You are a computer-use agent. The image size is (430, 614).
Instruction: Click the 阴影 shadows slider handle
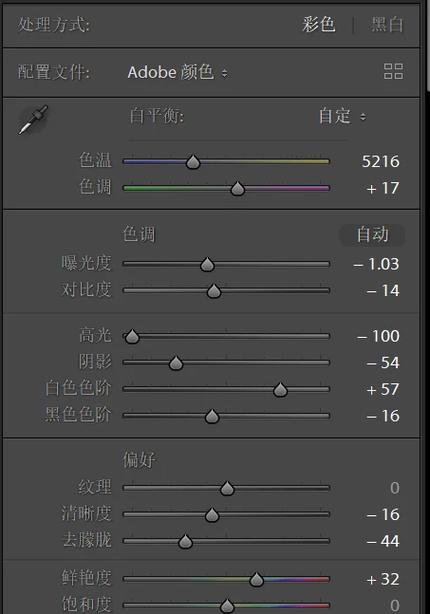click(176, 363)
